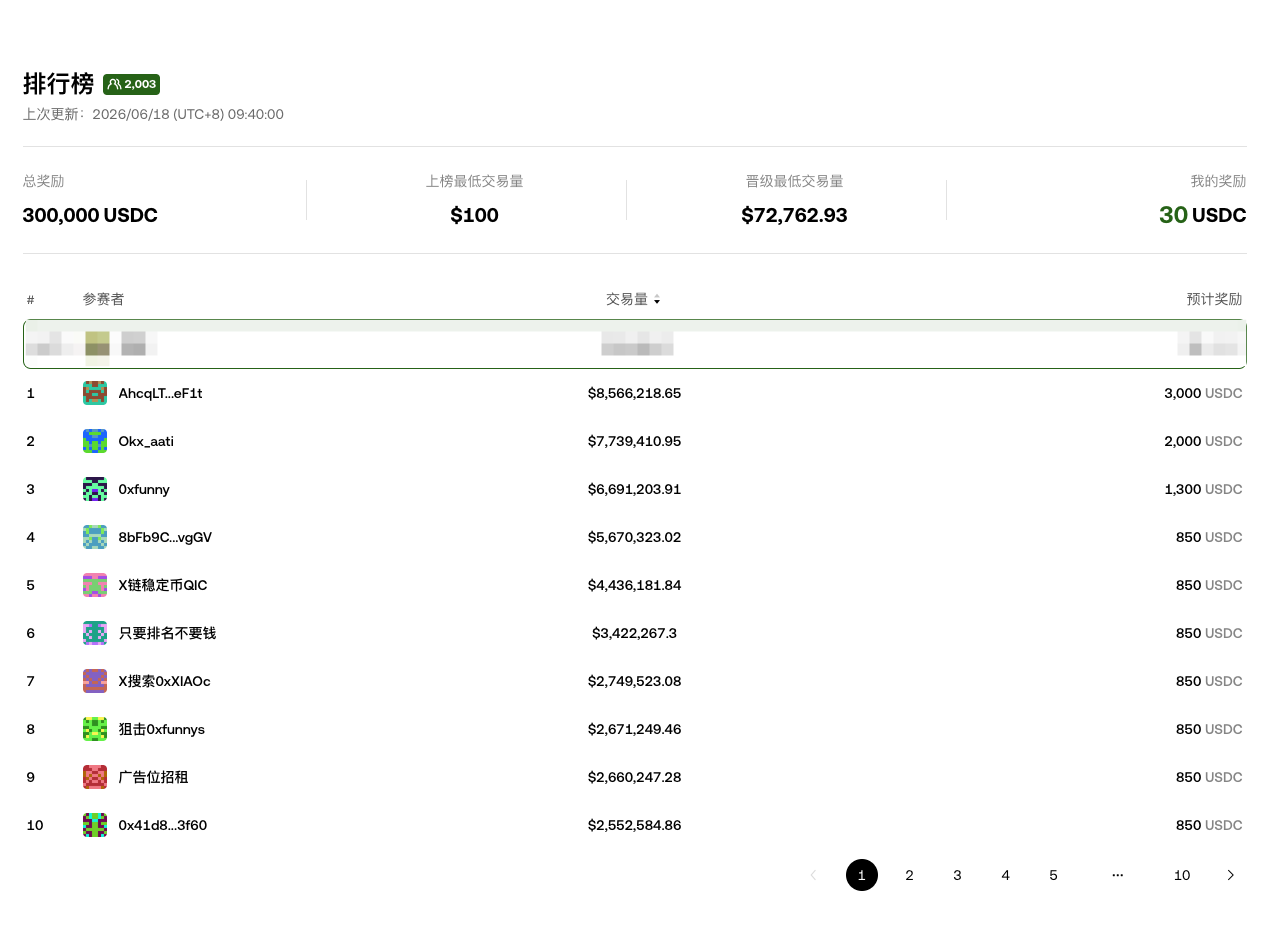The height and width of the screenshot is (927, 1268).
Task: Open avatar of X链稳定币QIC
Action: tap(95, 585)
